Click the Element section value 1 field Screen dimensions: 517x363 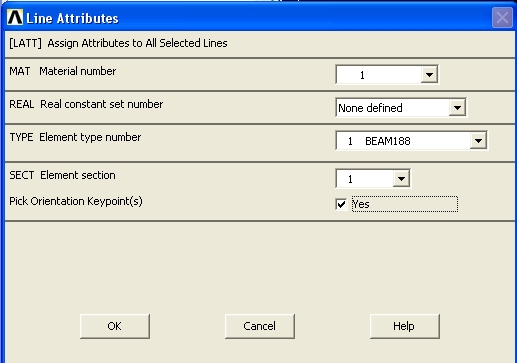364,179
